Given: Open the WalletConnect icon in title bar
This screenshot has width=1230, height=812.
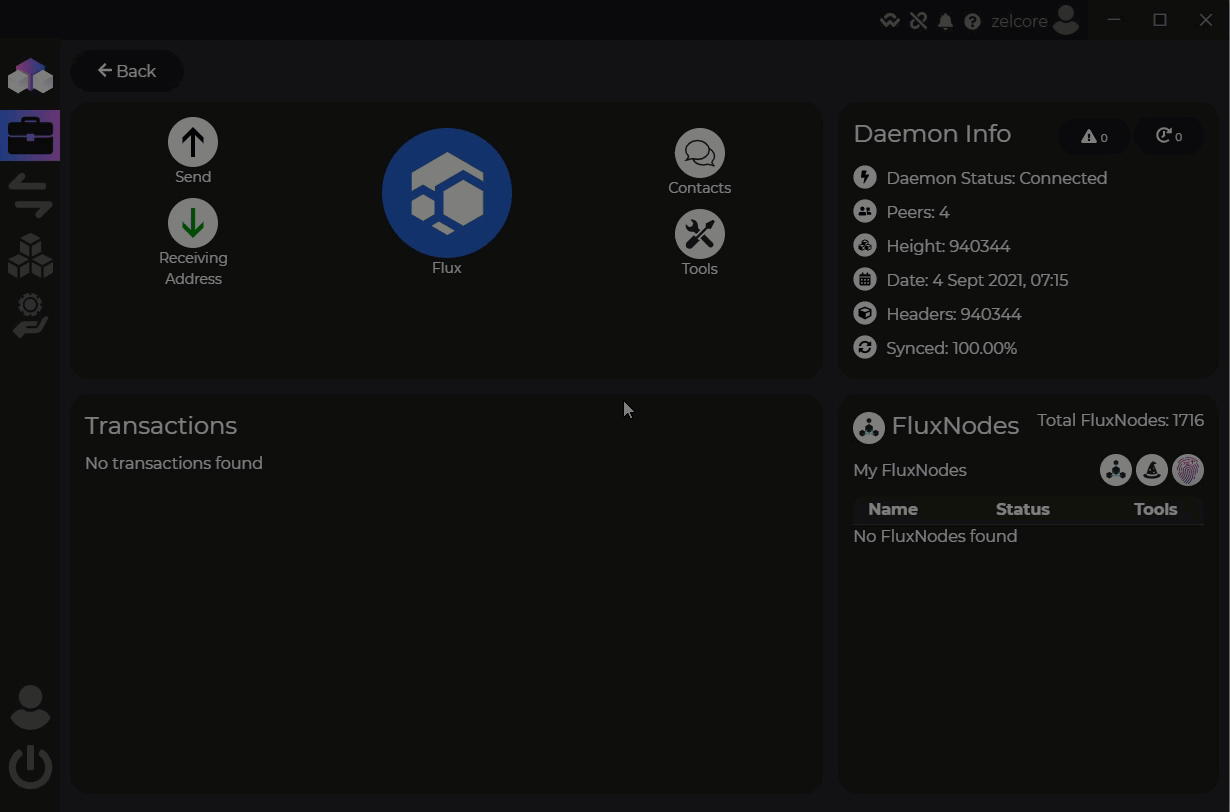Looking at the screenshot, I should click(890, 21).
